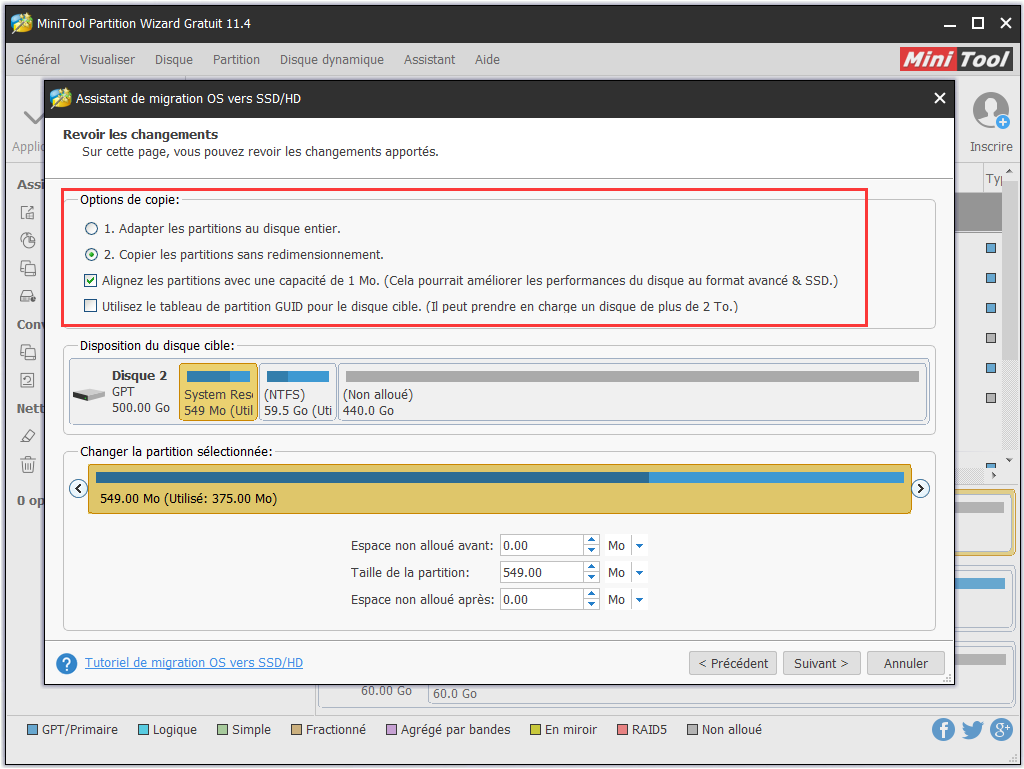Toggle Alignez les partitions 1 Mo checkbox
Image resolution: width=1024 pixels, height=769 pixels.
pos(91,281)
